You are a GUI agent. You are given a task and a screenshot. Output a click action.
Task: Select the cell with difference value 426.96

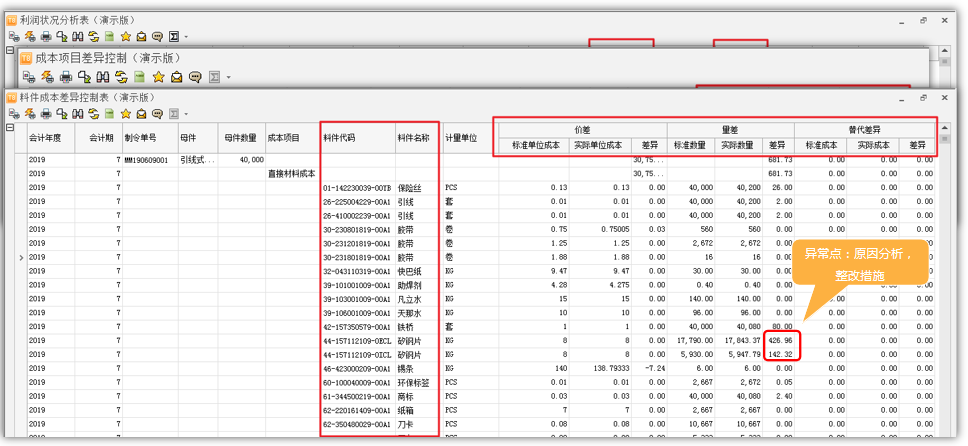tap(778, 340)
